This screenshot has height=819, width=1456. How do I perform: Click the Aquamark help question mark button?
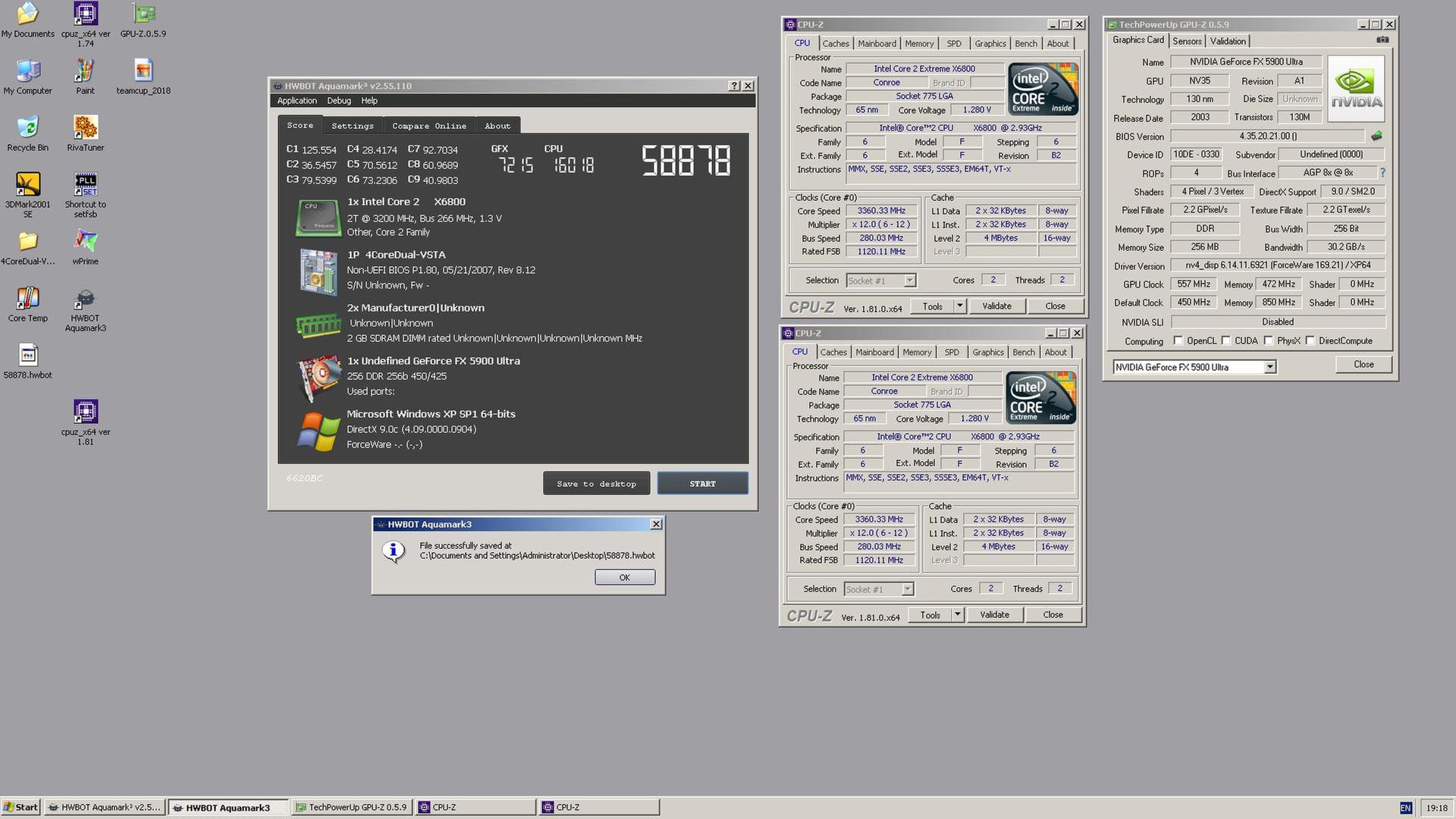[734, 86]
